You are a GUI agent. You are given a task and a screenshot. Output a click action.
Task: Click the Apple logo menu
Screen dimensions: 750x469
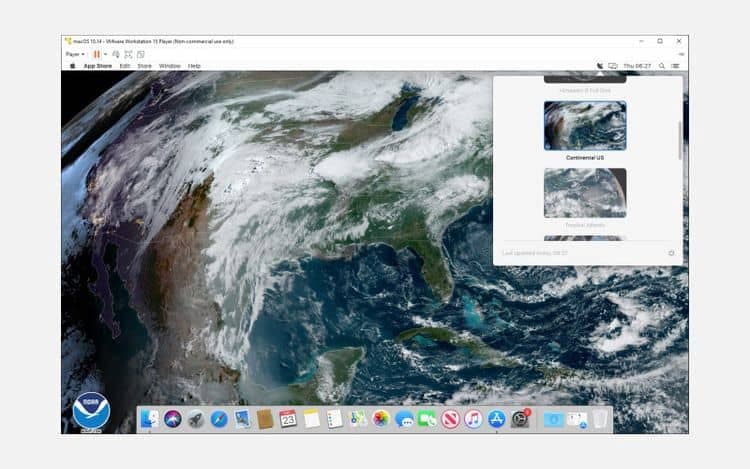[x=73, y=66]
